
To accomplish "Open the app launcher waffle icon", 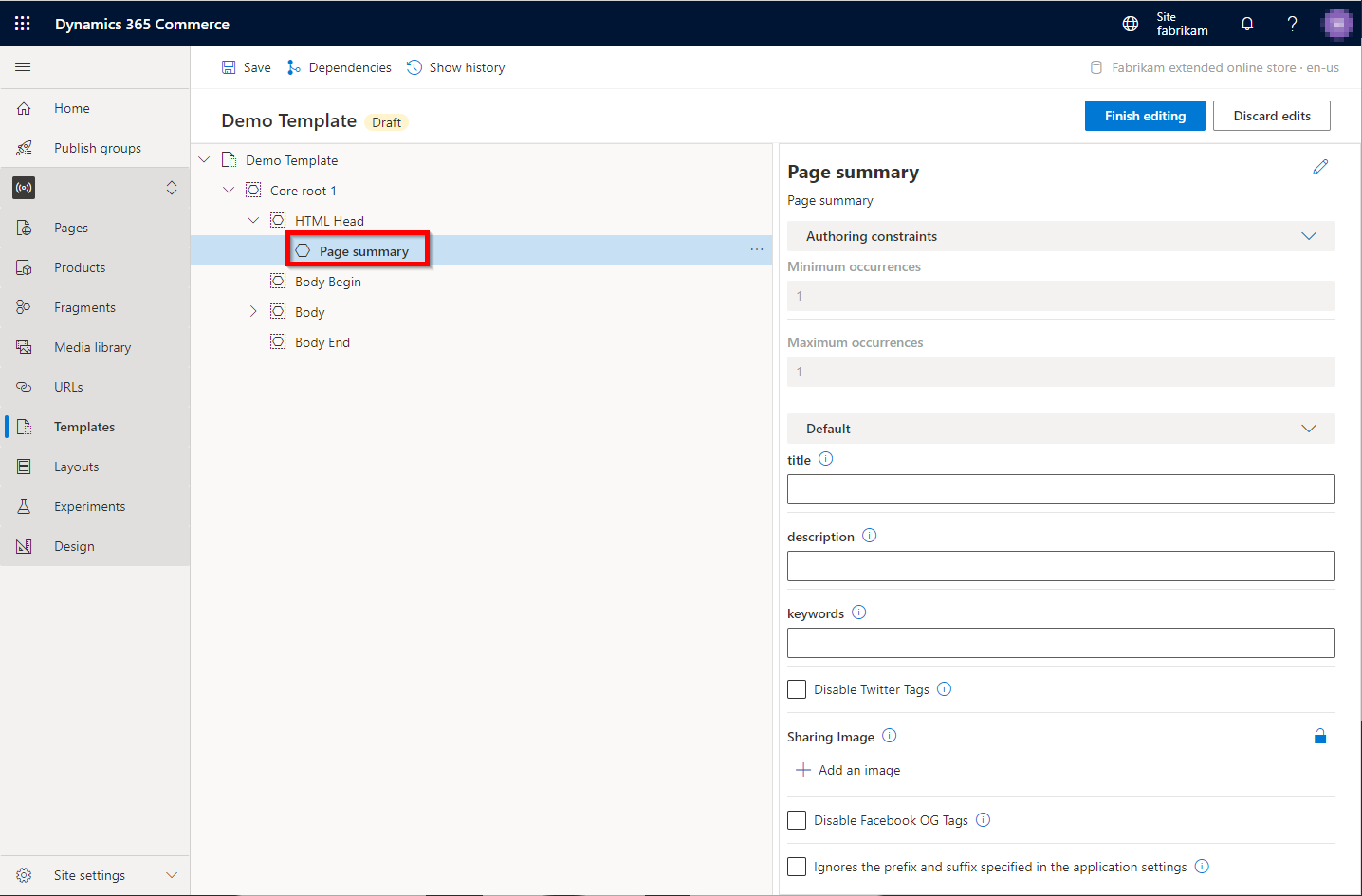I will (23, 24).
